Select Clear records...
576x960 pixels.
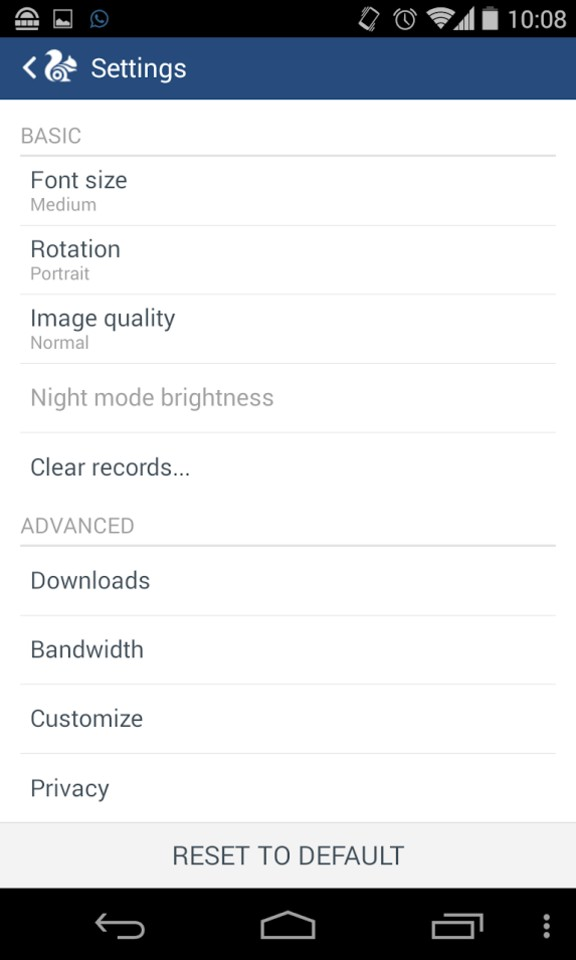pos(288,467)
